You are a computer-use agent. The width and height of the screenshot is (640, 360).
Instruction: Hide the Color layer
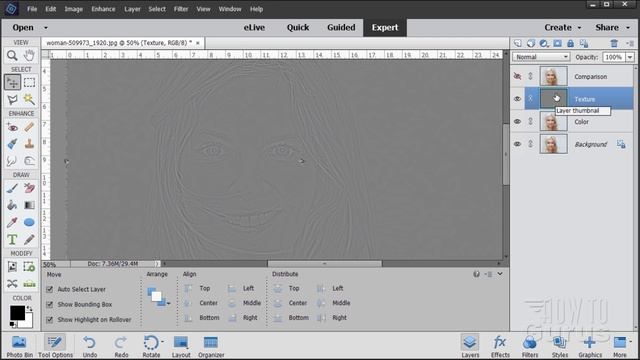click(x=517, y=121)
